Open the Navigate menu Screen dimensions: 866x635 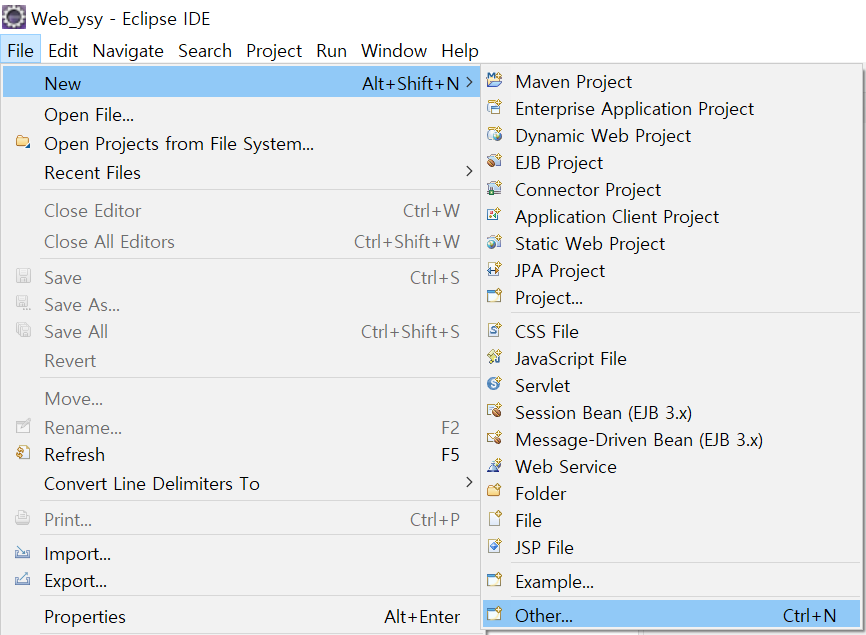(x=128, y=51)
